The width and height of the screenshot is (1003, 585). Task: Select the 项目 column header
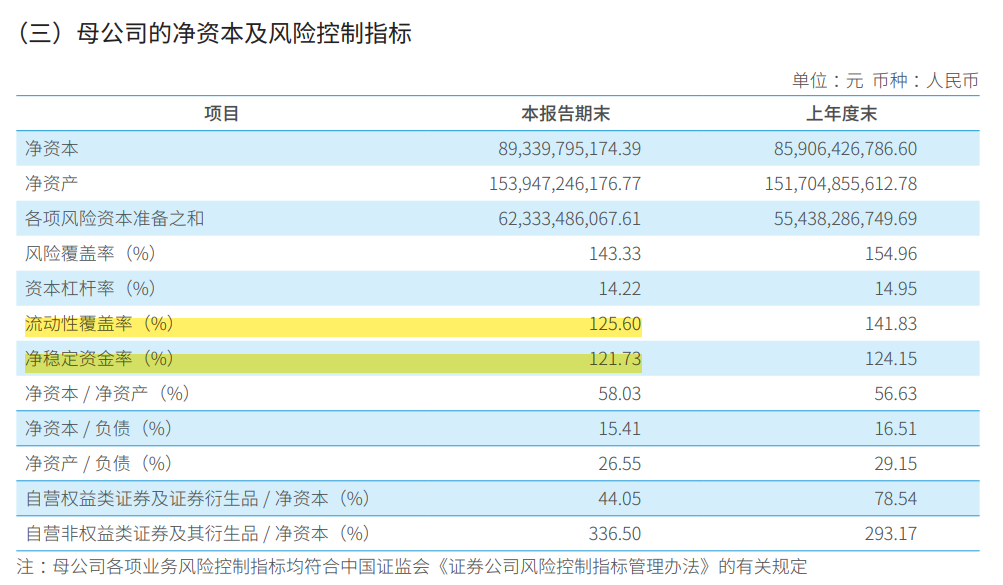(221, 114)
